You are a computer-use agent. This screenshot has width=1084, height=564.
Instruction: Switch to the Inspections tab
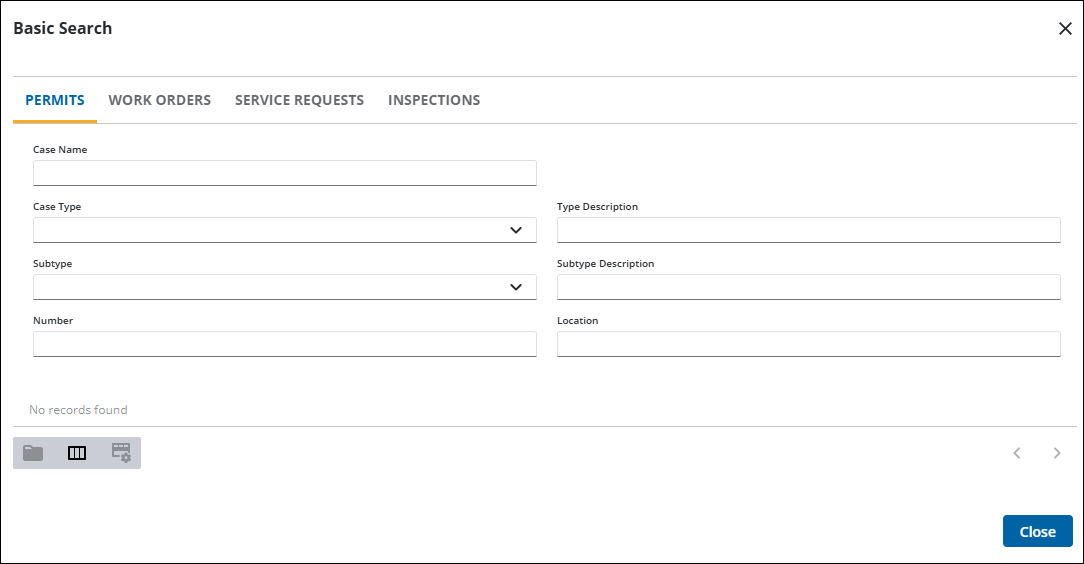click(434, 100)
